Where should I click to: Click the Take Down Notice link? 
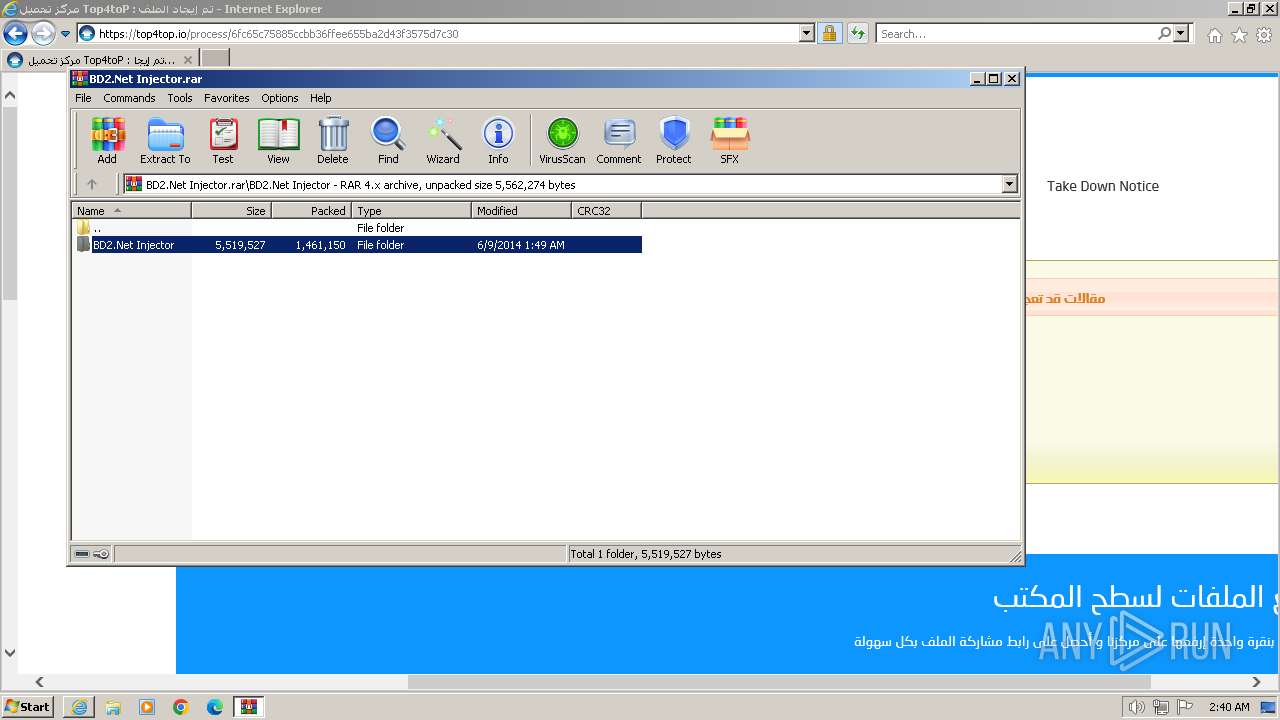coord(1103,186)
